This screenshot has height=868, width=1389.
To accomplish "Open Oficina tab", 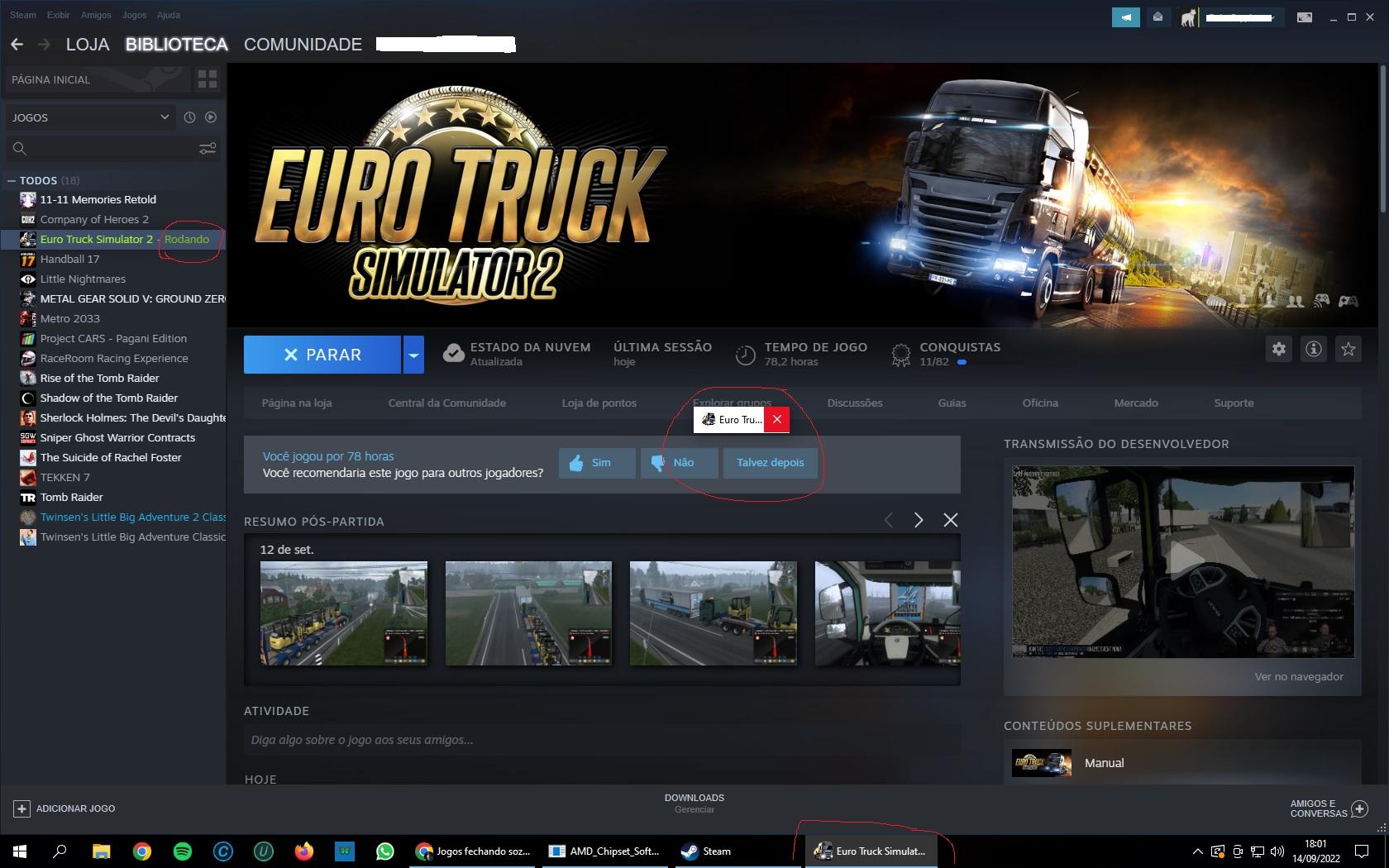I will (1040, 403).
